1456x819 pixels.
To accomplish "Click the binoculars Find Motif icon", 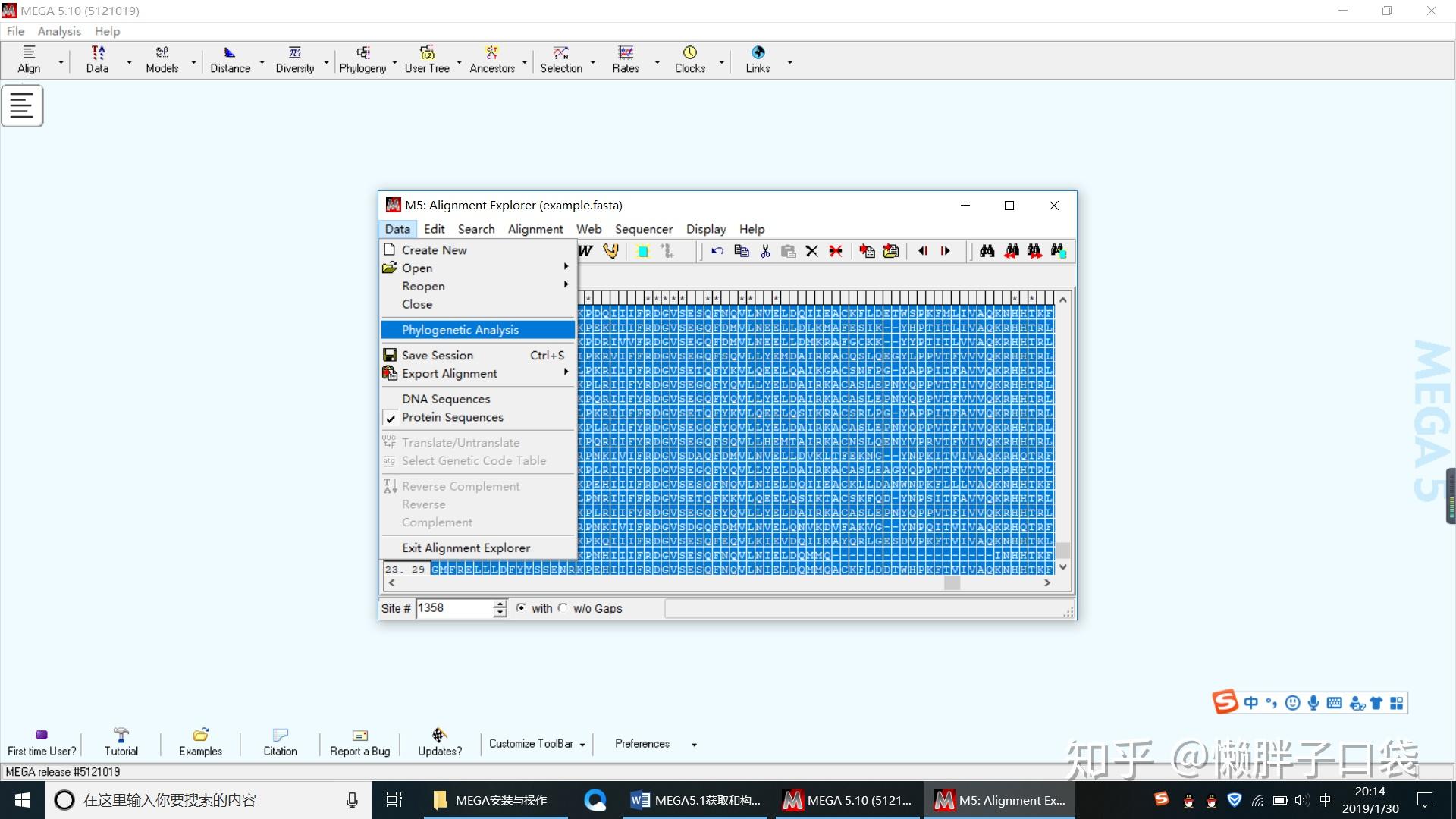I will (987, 251).
